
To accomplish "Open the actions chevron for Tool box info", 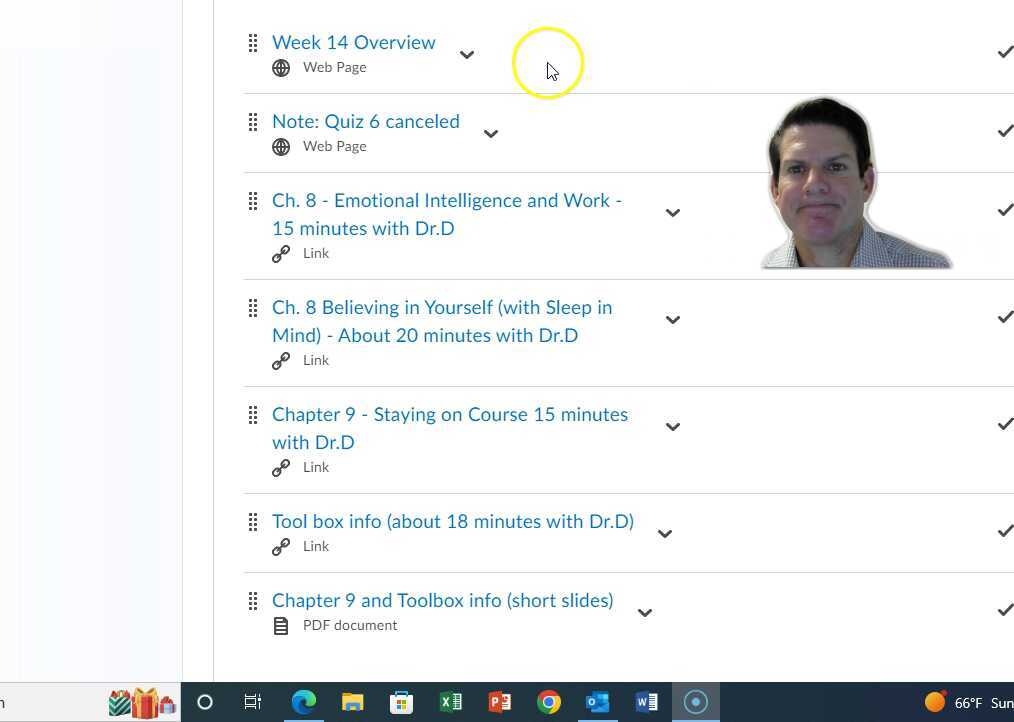I will pyautogui.click(x=664, y=534).
